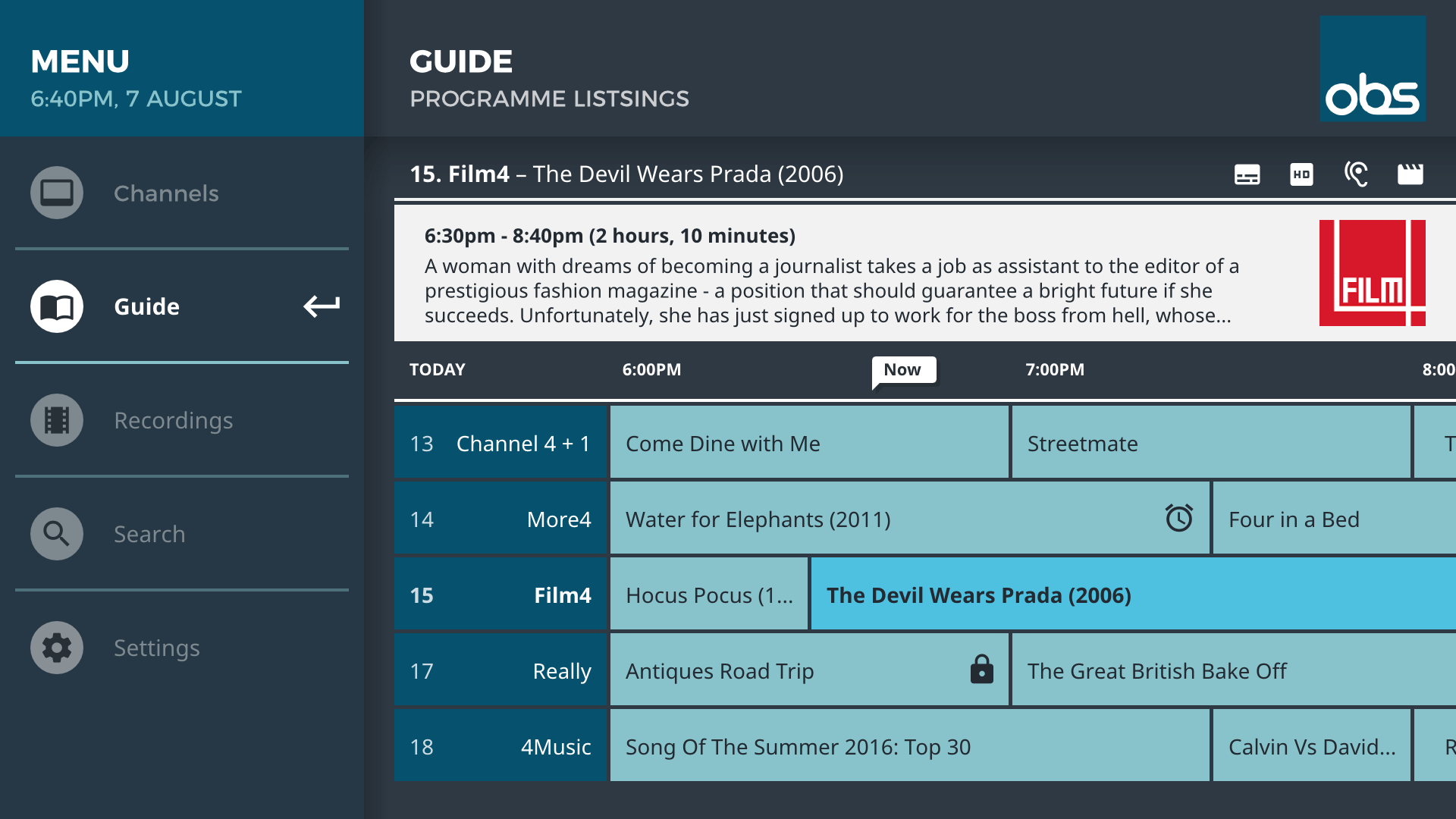Select The Devil Wears Prada (2006) cell
1456x819 pixels.
[x=1134, y=595]
